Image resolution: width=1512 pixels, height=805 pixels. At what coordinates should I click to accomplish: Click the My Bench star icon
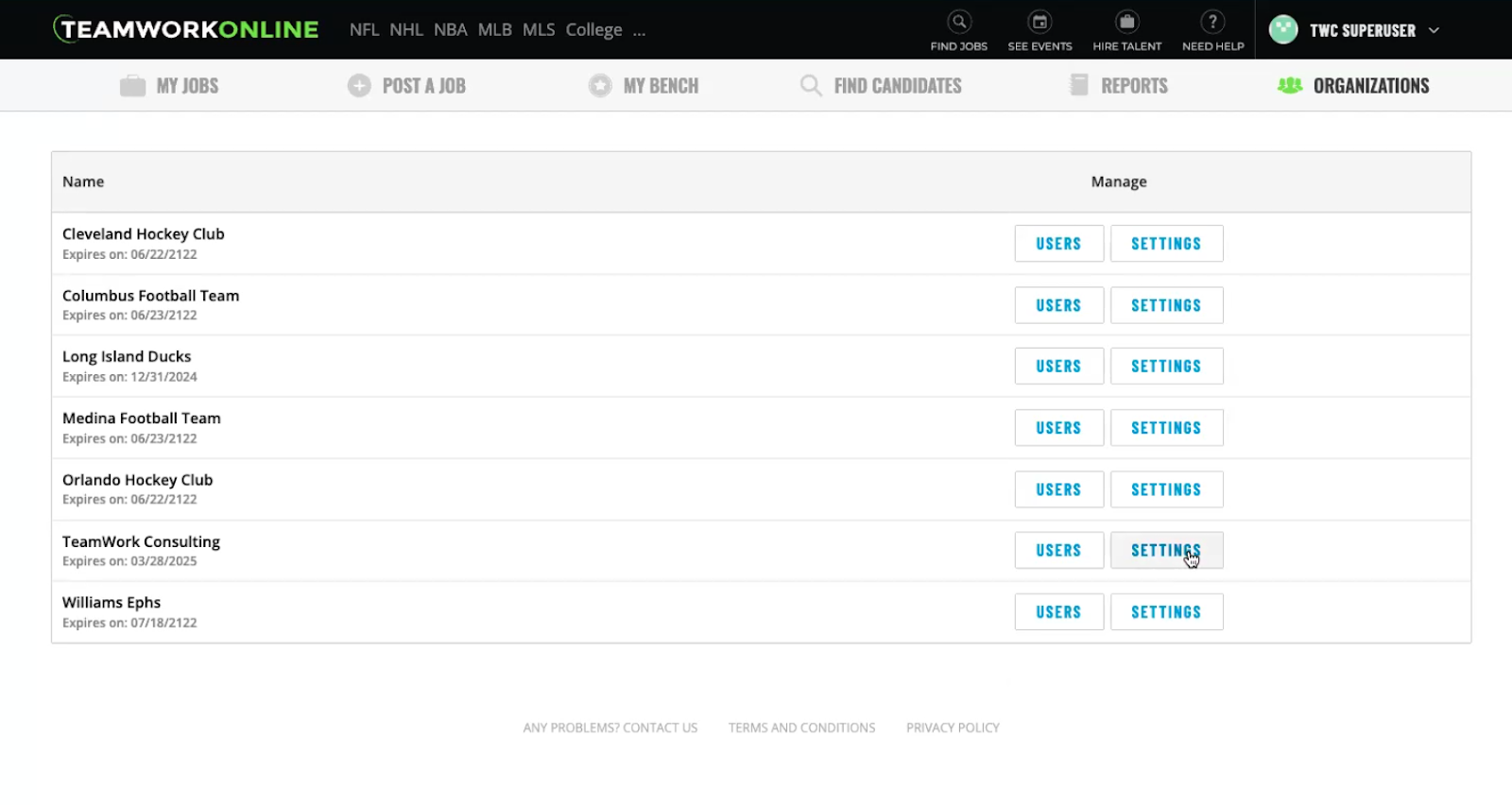click(x=600, y=86)
